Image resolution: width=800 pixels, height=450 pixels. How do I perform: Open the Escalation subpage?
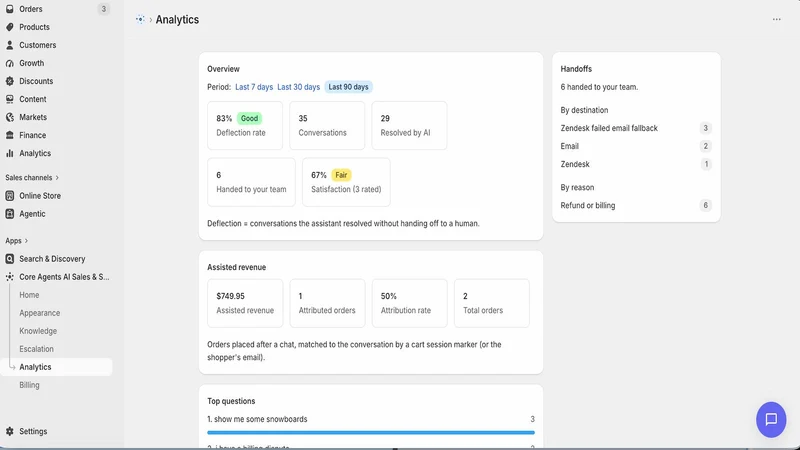pos(36,349)
